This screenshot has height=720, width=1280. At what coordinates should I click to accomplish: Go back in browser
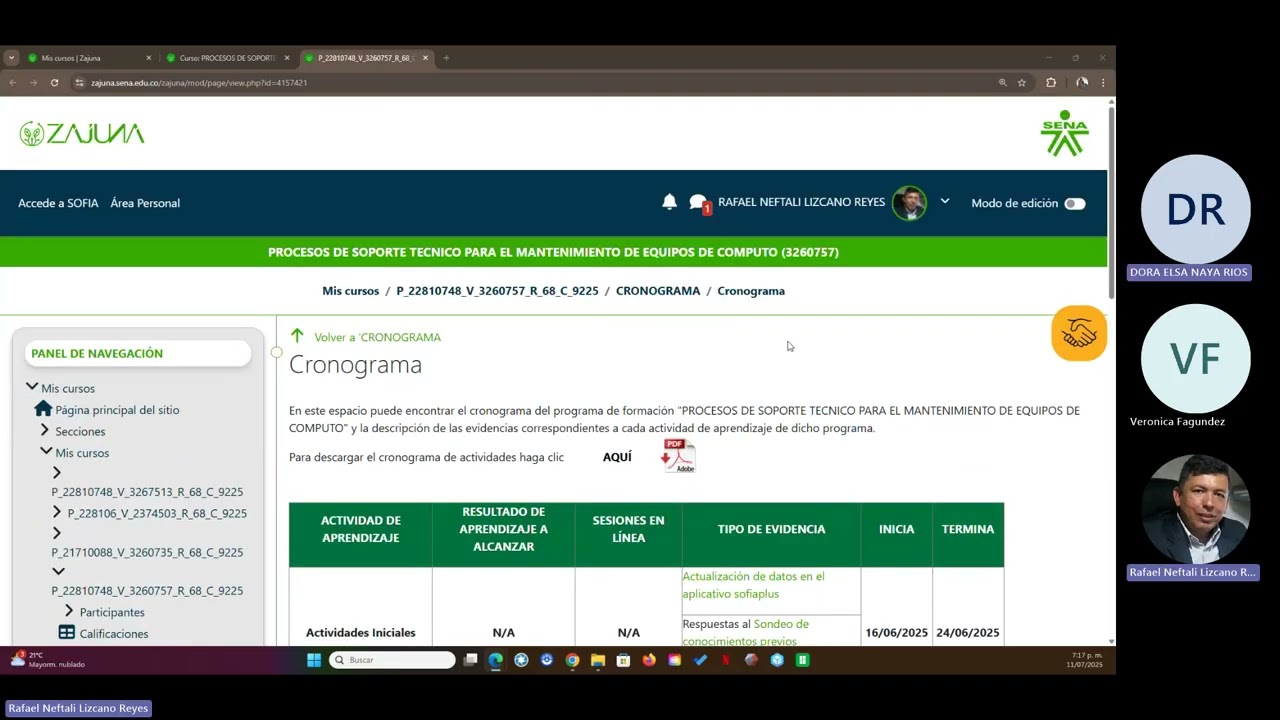coord(12,83)
